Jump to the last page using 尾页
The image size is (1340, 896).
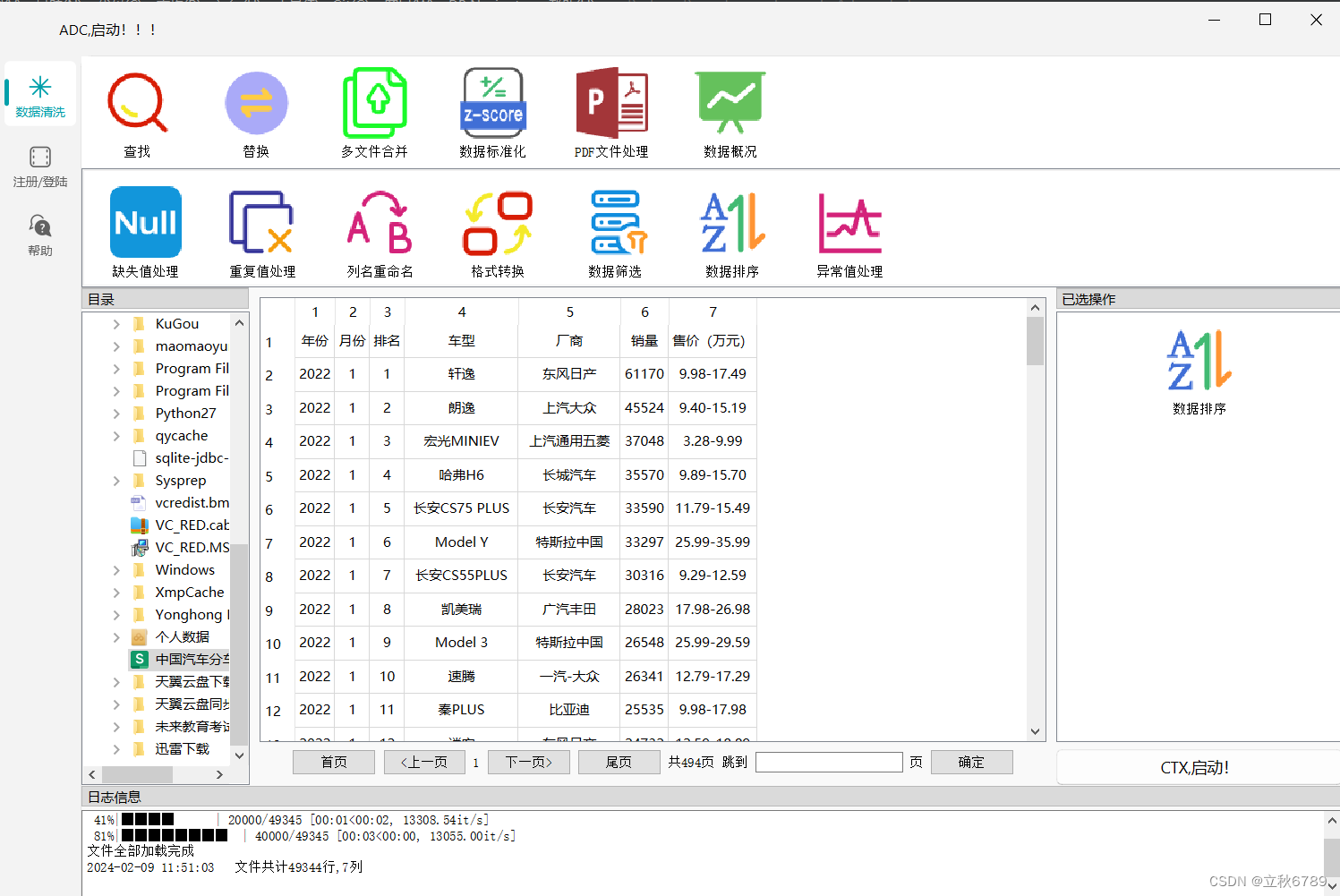pyautogui.click(x=619, y=762)
